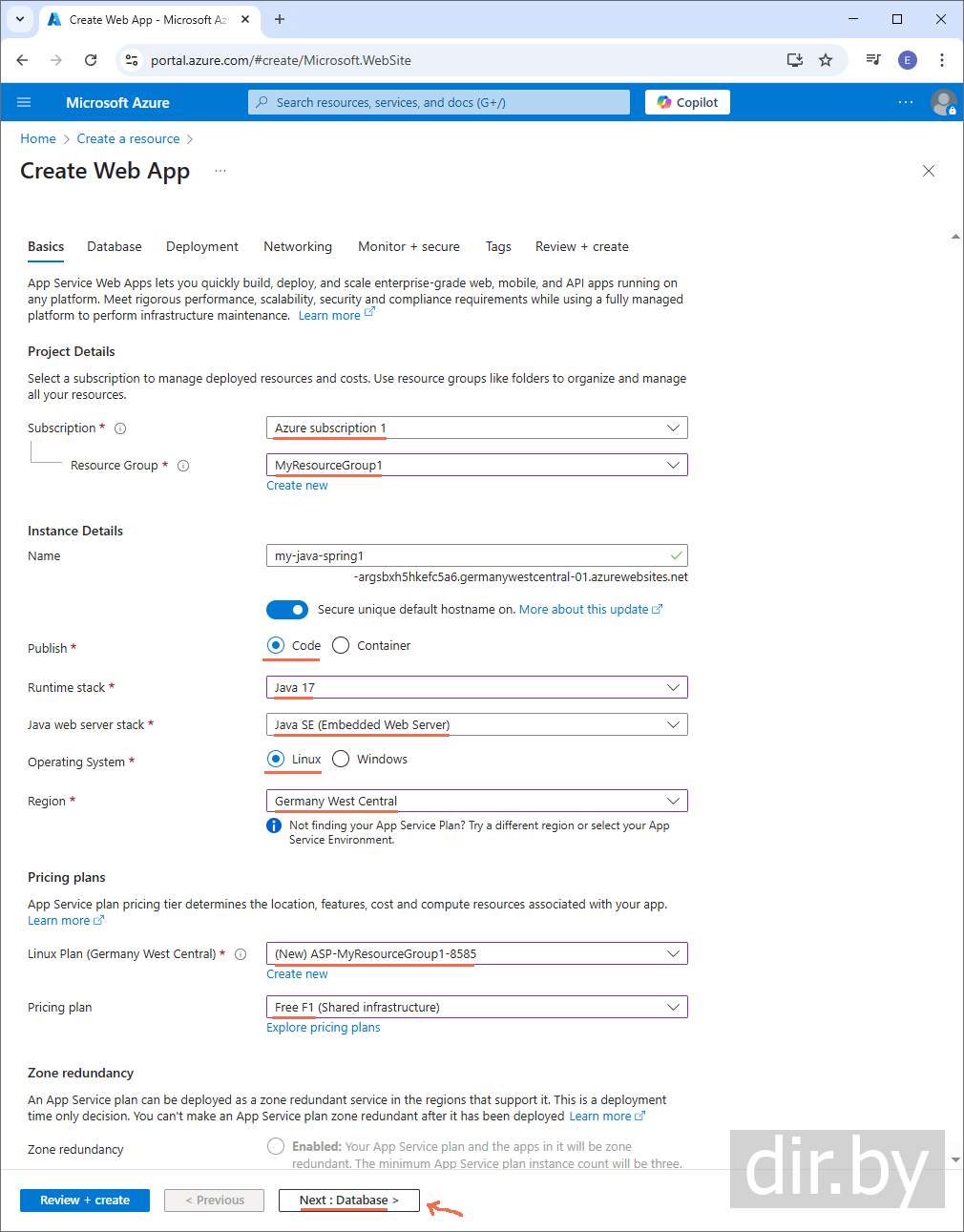
Task: Reload the Azure portal page
Action: 91,60
